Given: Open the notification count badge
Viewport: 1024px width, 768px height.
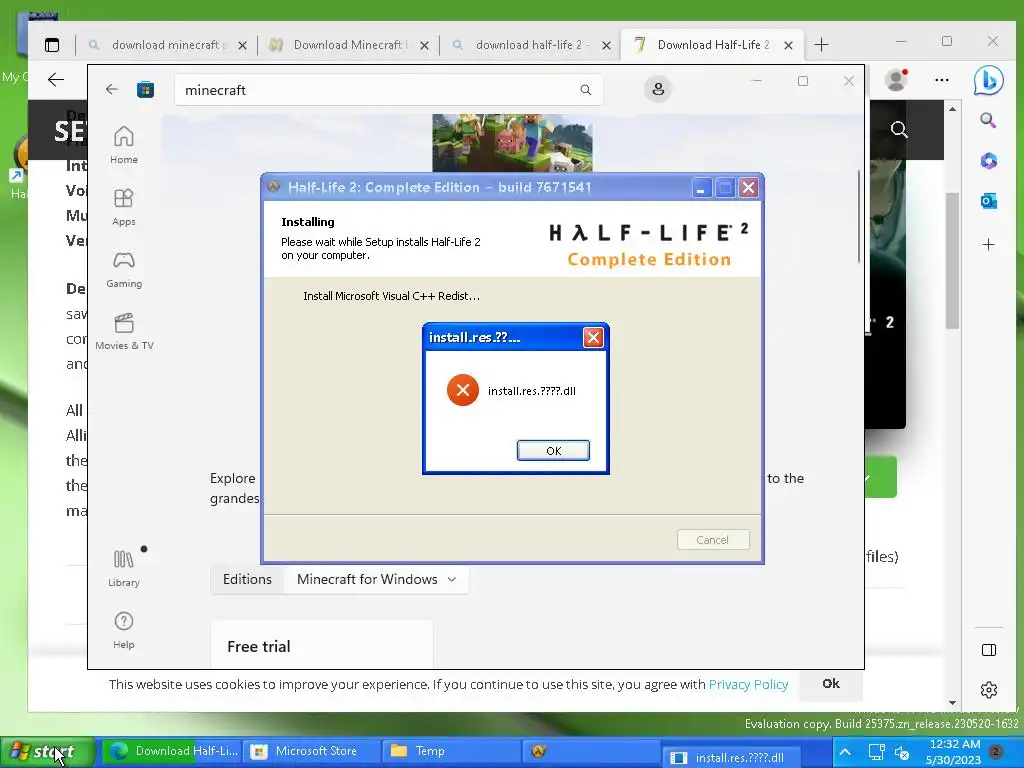Looking at the screenshot, I should point(996,752).
